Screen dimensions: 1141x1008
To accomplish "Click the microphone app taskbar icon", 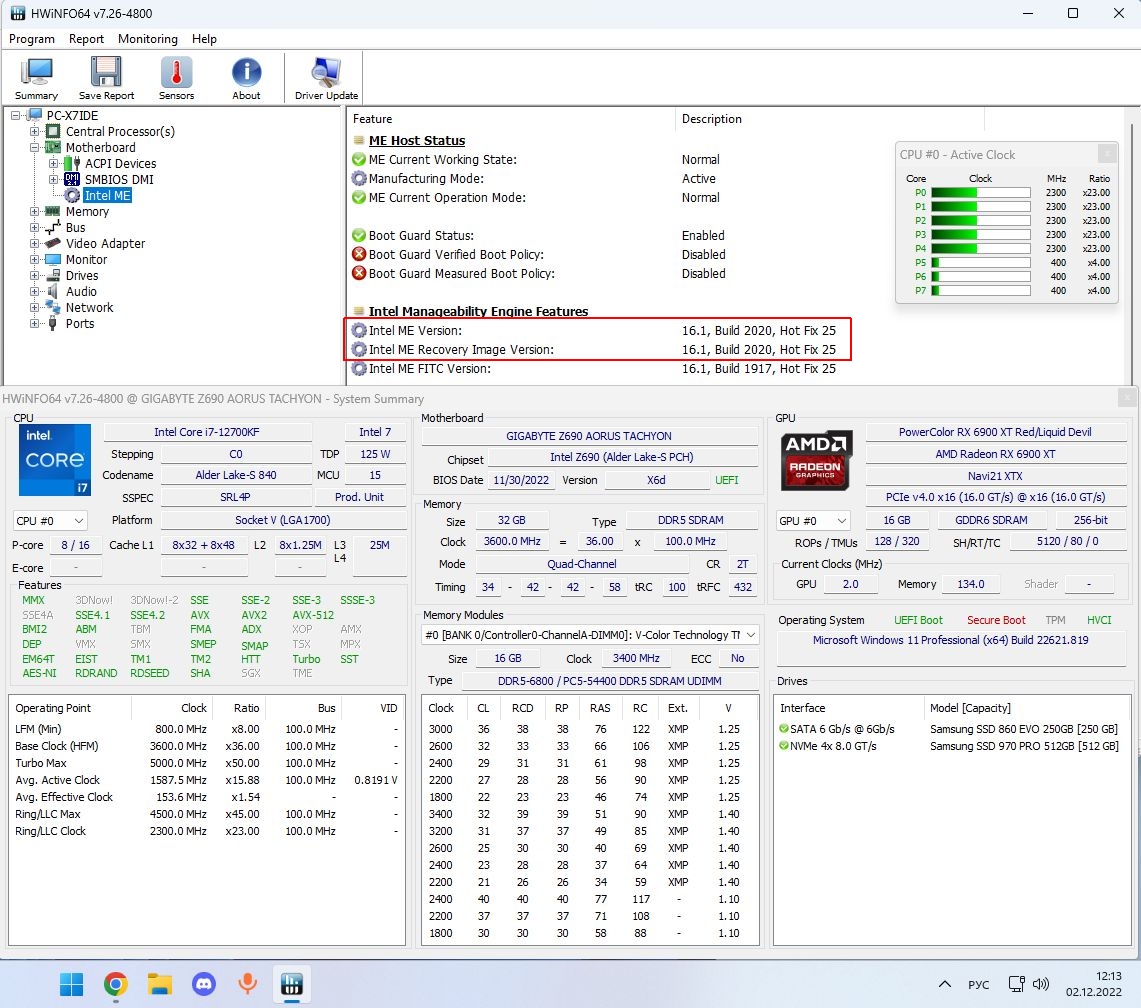I will pos(247,984).
